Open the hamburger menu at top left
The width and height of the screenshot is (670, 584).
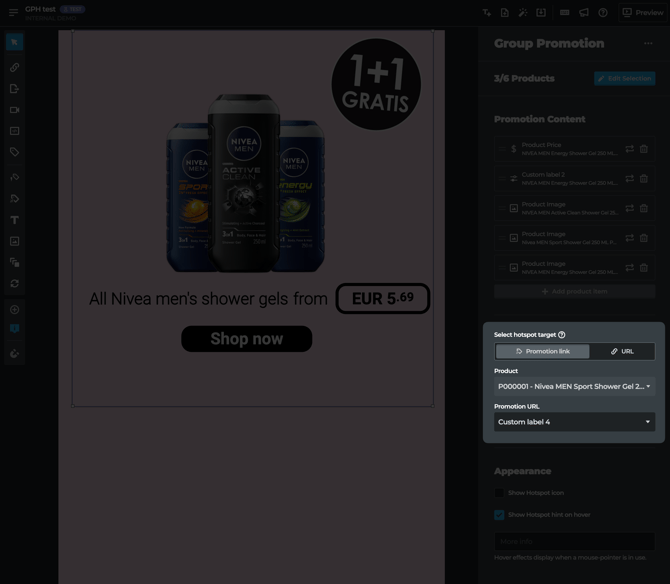(x=13, y=12)
